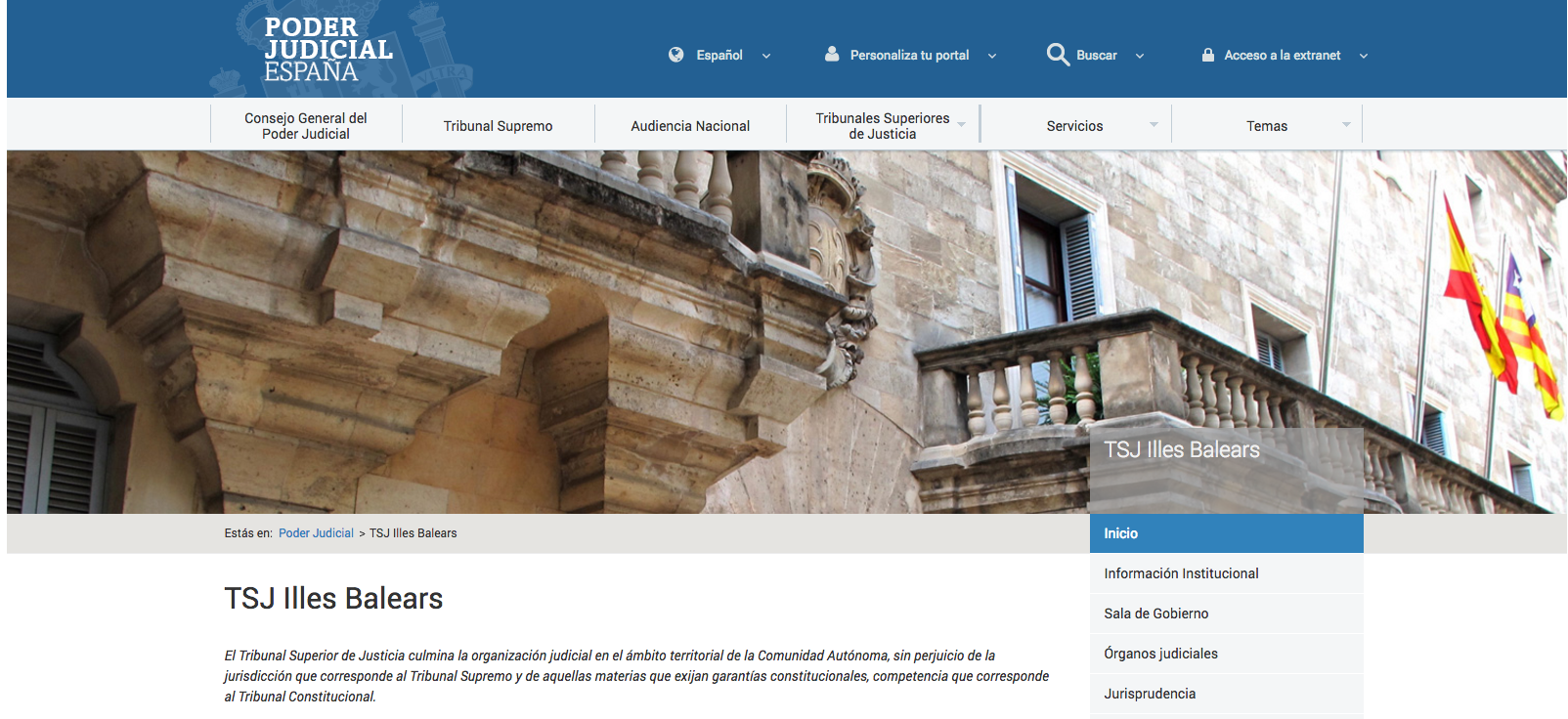Open Jurisprudencia in side menu
The height and width of the screenshot is (719, 1568).
tap(1227, 694)
